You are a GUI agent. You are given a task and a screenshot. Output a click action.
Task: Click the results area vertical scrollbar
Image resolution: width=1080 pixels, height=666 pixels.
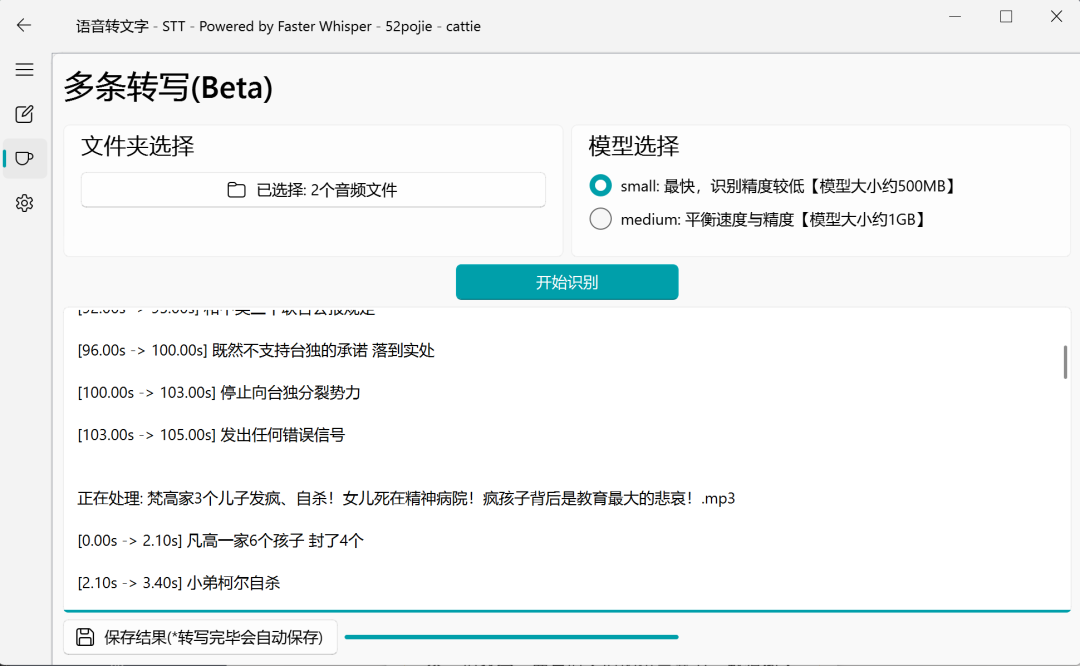[1065, 362]
